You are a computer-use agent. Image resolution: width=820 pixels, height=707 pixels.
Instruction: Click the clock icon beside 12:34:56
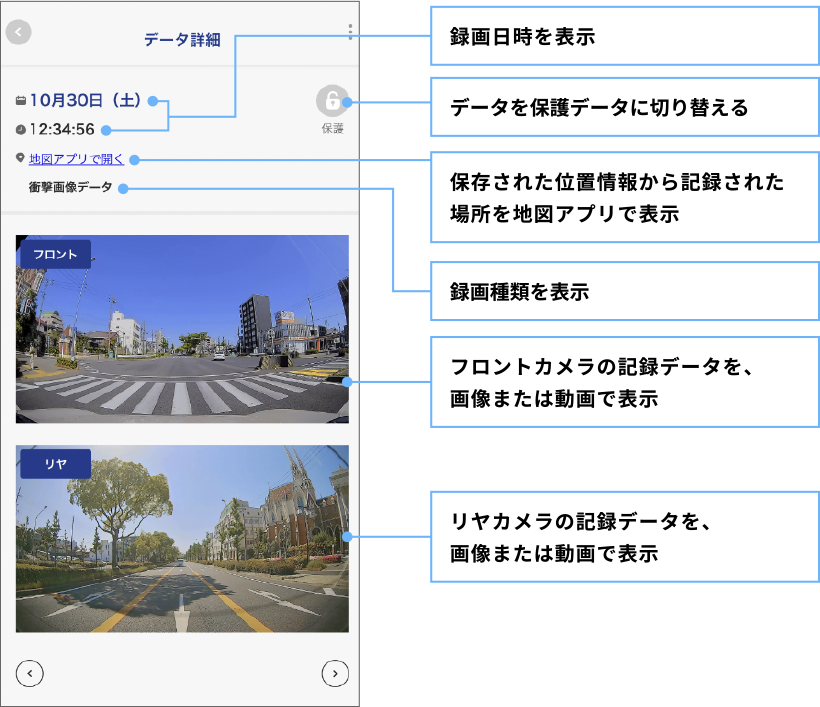click(x=20, y=130)
